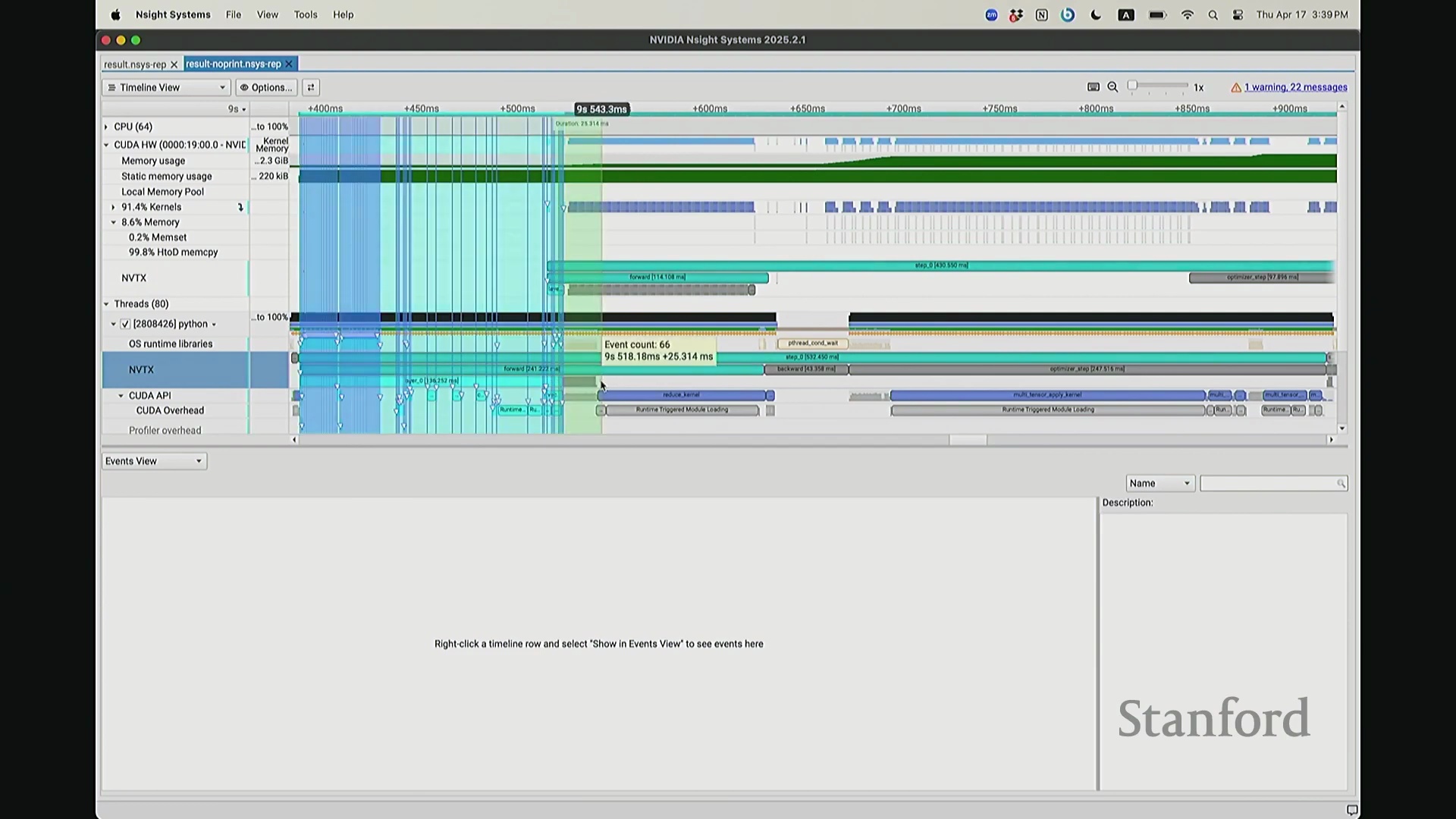Open the feedback icon at bottom right
Screen dimensions: 1456x819
pyautogui.click(x=1351, y=810)
